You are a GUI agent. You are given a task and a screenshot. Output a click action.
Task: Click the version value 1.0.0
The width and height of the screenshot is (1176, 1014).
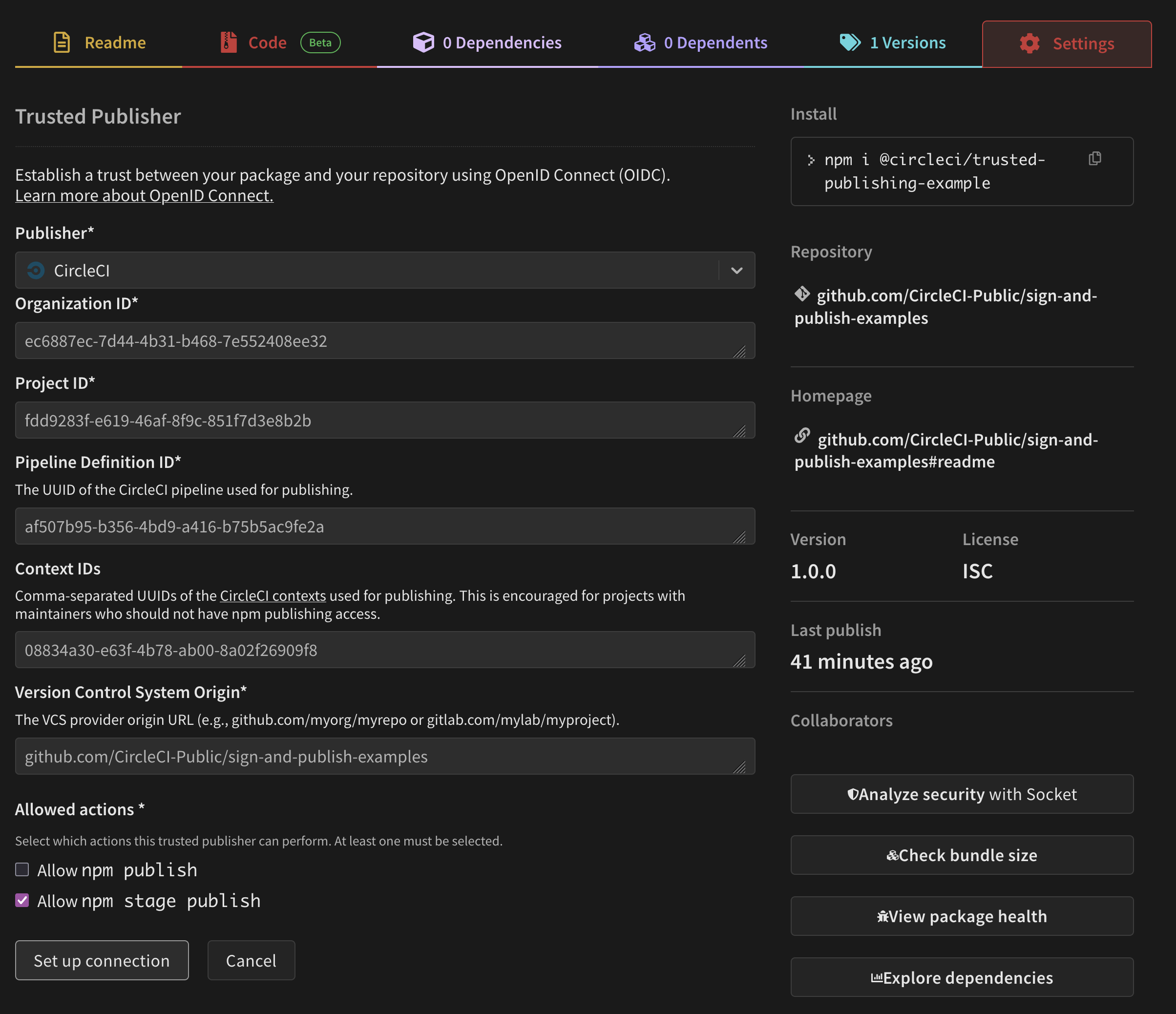[x=813, y=571]
